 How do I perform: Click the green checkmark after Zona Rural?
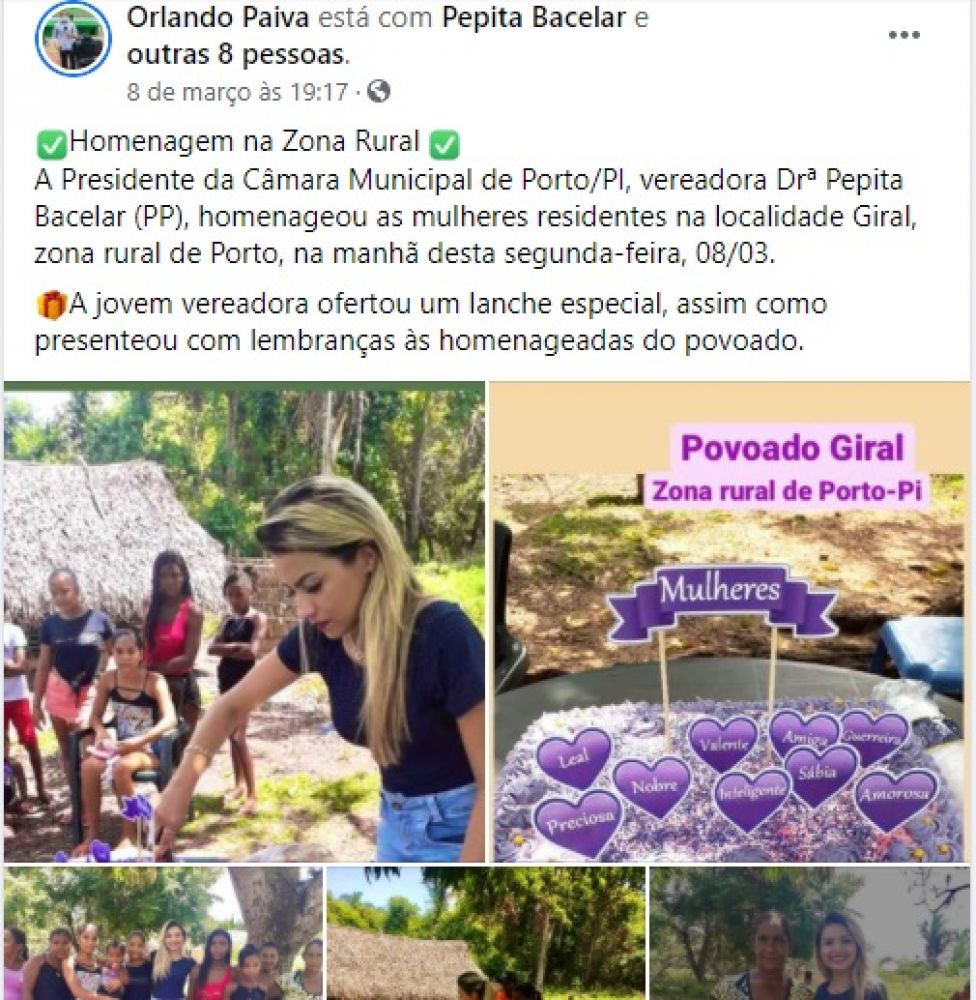tap(445, 143)
